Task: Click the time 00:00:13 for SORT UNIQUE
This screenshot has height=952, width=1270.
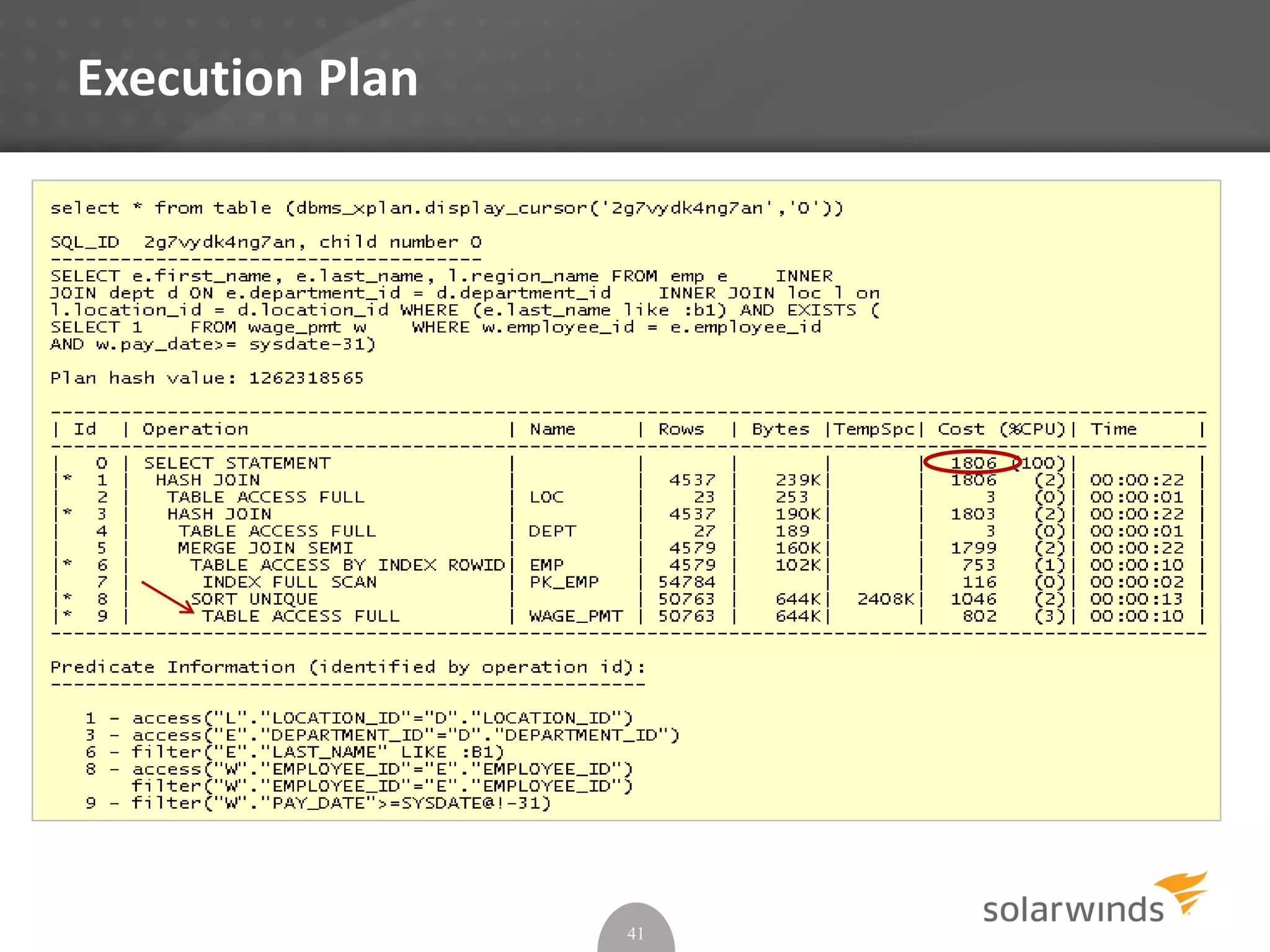Action: 1137,599
